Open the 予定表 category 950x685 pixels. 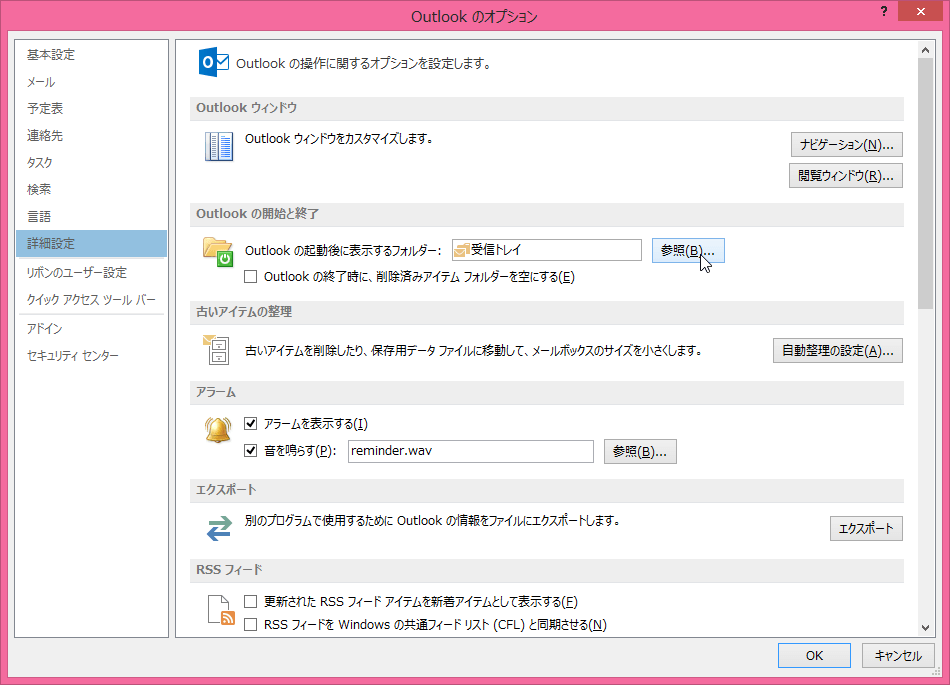91,108
